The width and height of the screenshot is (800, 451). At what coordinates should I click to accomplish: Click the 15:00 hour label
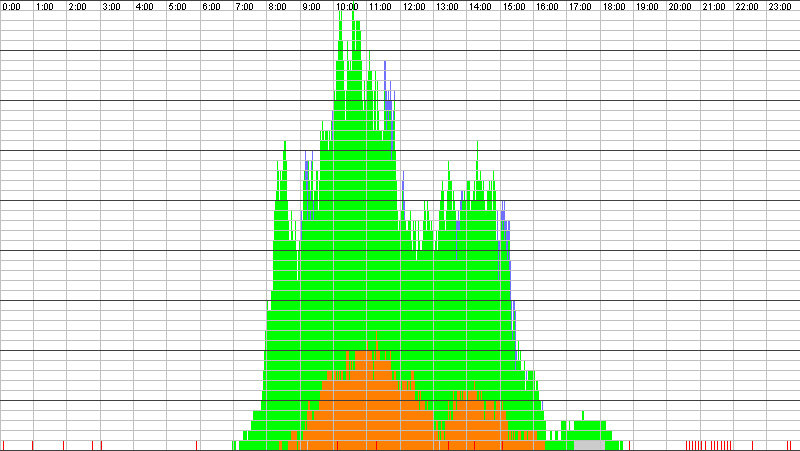(514, 7)
